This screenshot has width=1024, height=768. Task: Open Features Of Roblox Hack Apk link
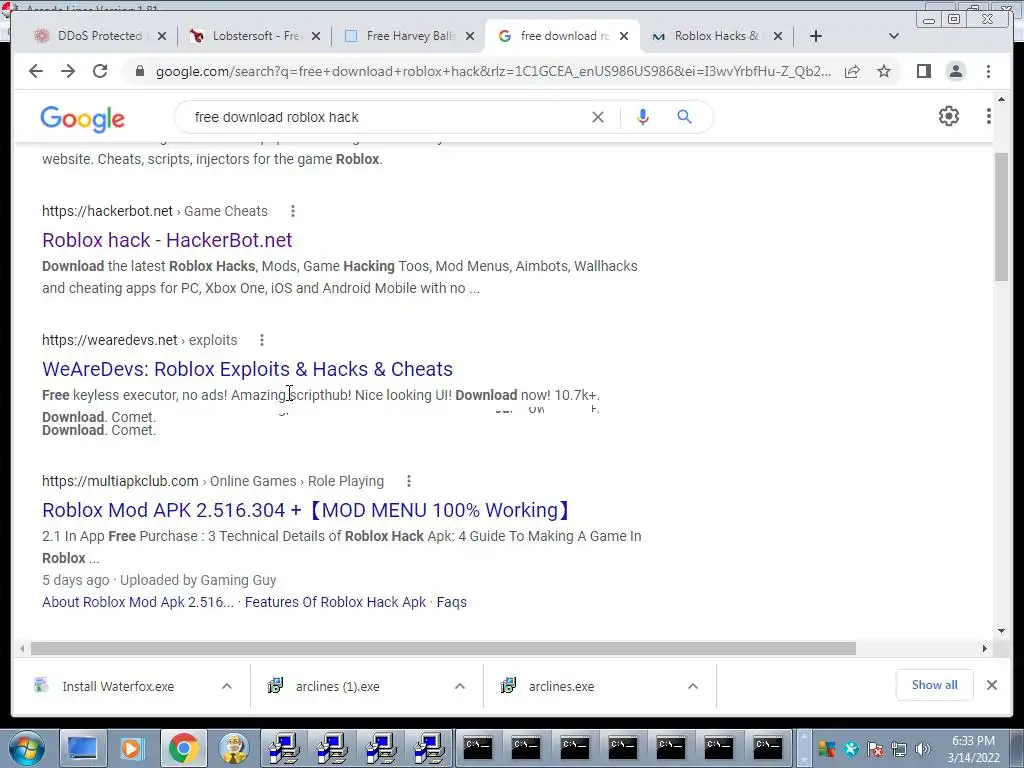(335, 602)
